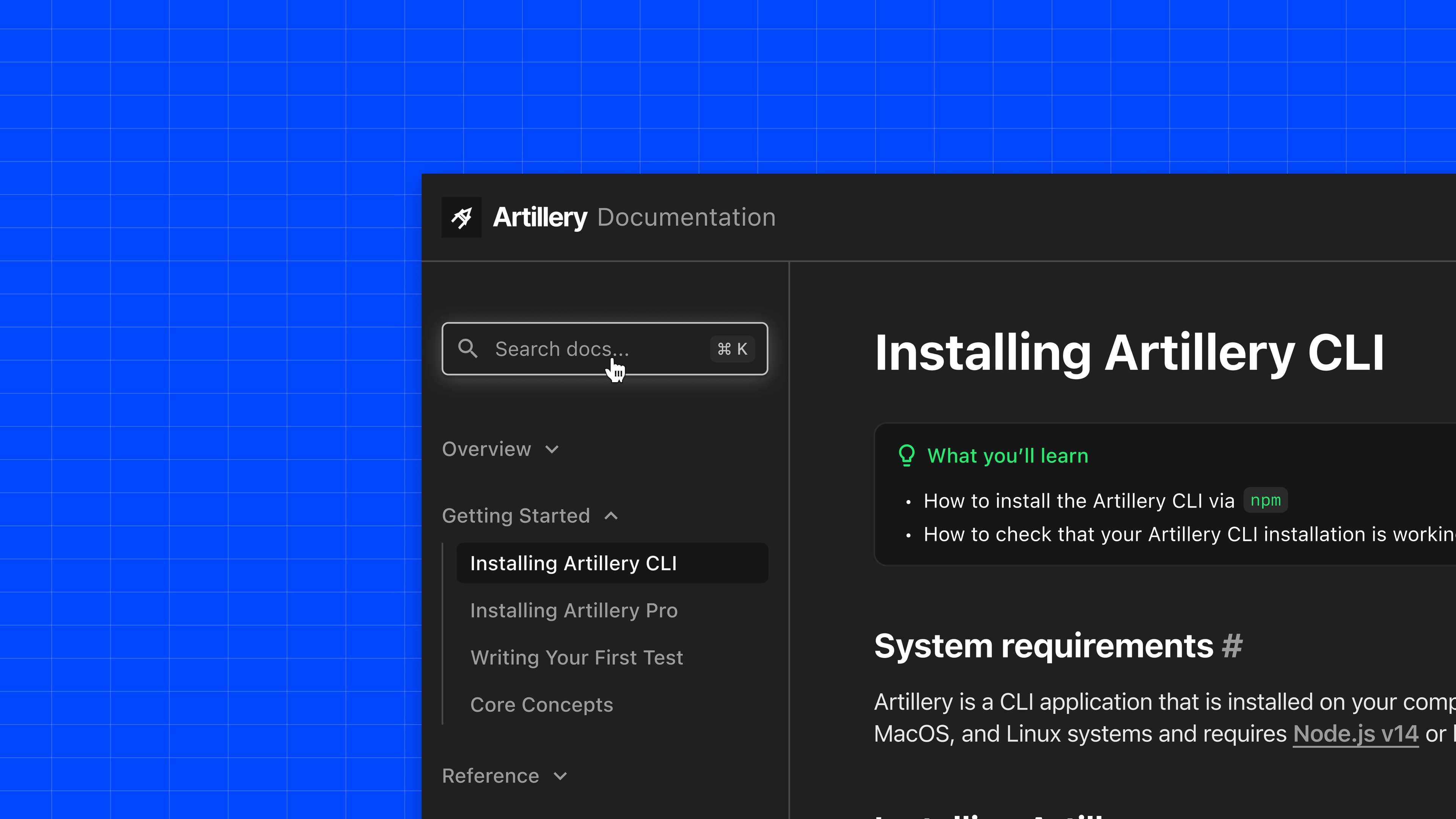This screenshot has width=1456, height=819.
Task: Expand the Overview section
Action: 552,449
